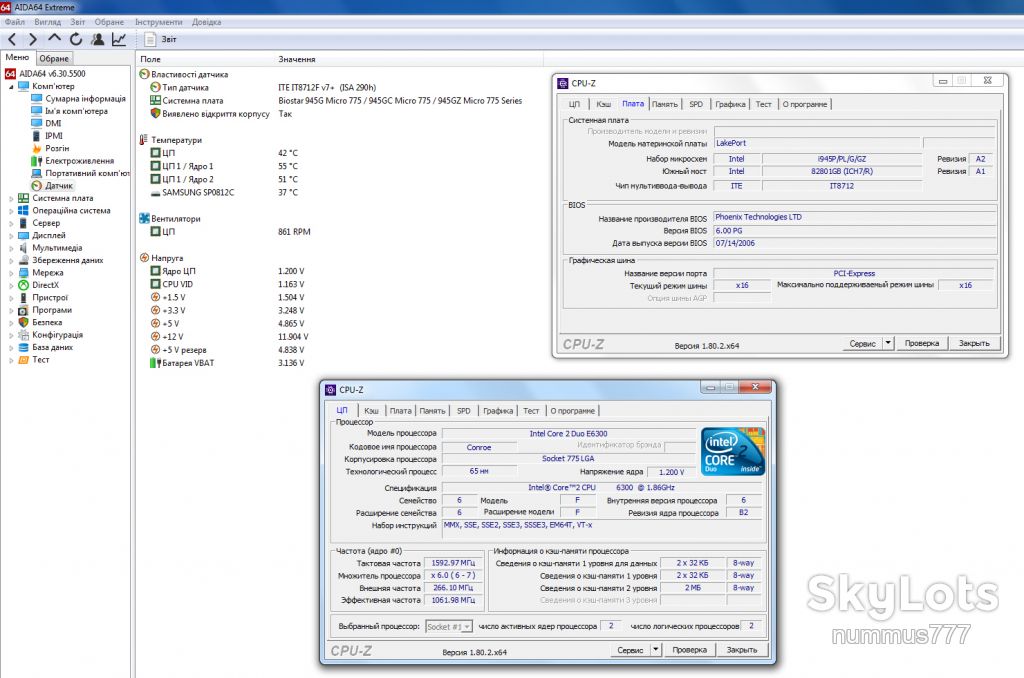This screenshot has height=678, width=1024.
Task: Click the Програми icon in tree
Action: (x=24, y=310)
